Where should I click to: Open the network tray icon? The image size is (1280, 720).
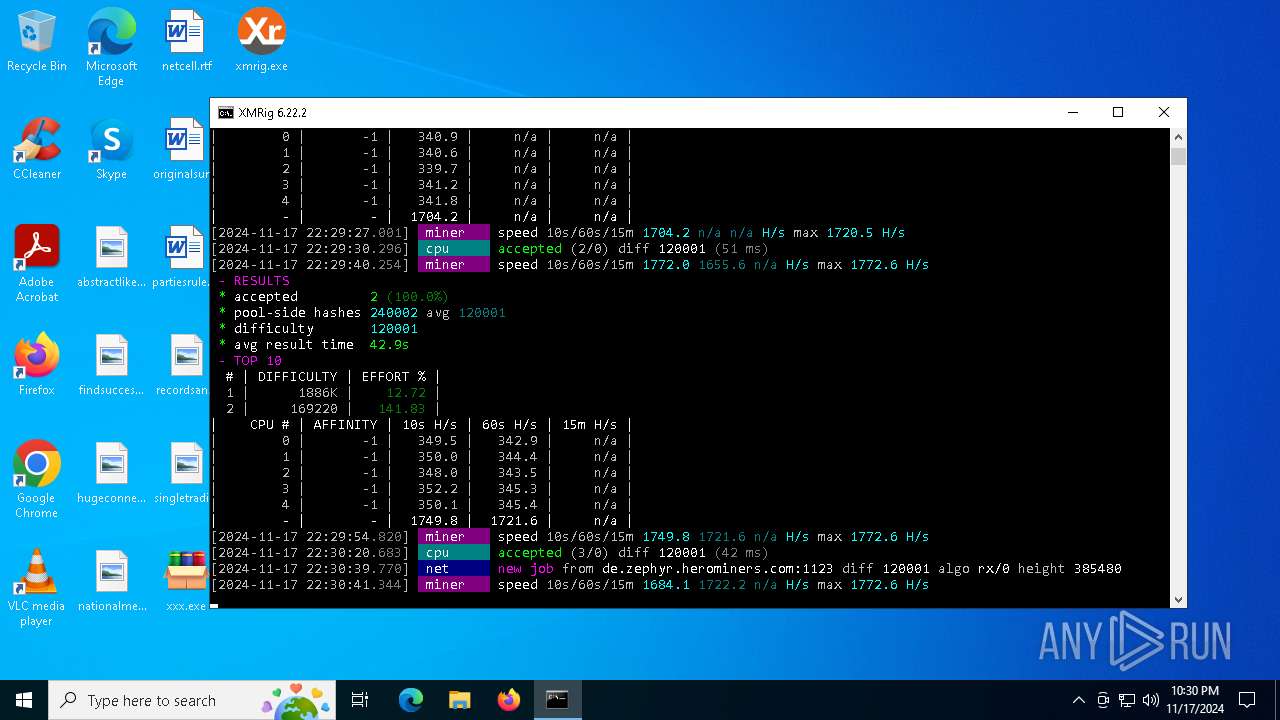(1127, 700)
